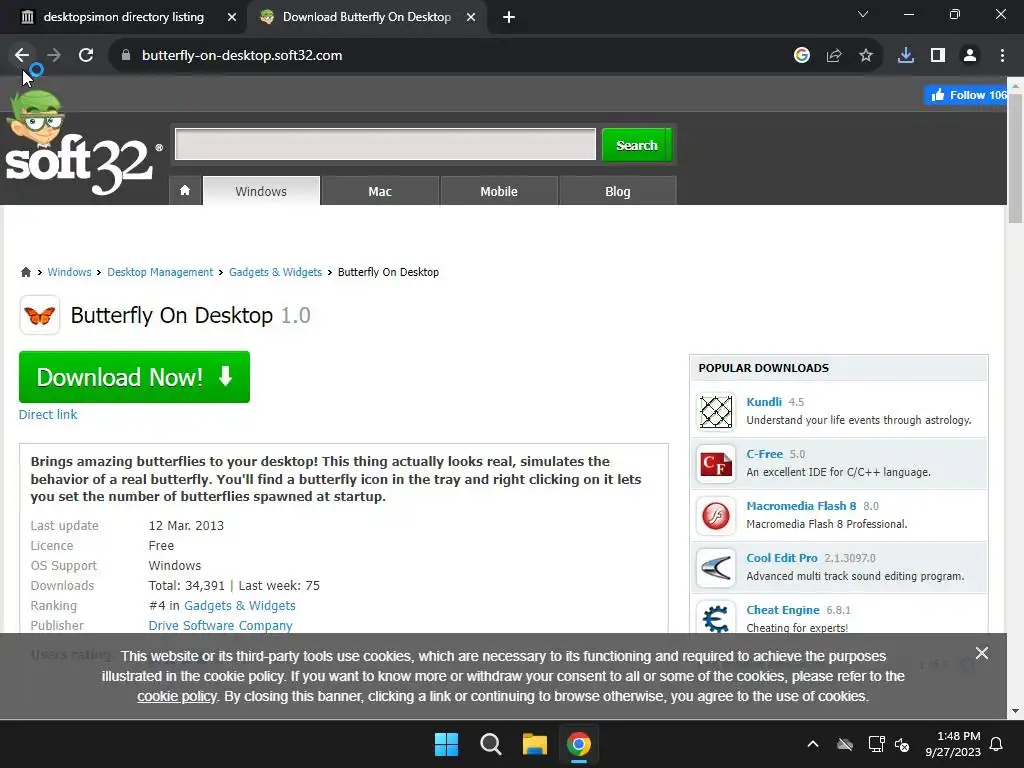Bookmark this page with the star icon
The width and height of the screenshot is (1024, 768).
[x=866, y=56]
